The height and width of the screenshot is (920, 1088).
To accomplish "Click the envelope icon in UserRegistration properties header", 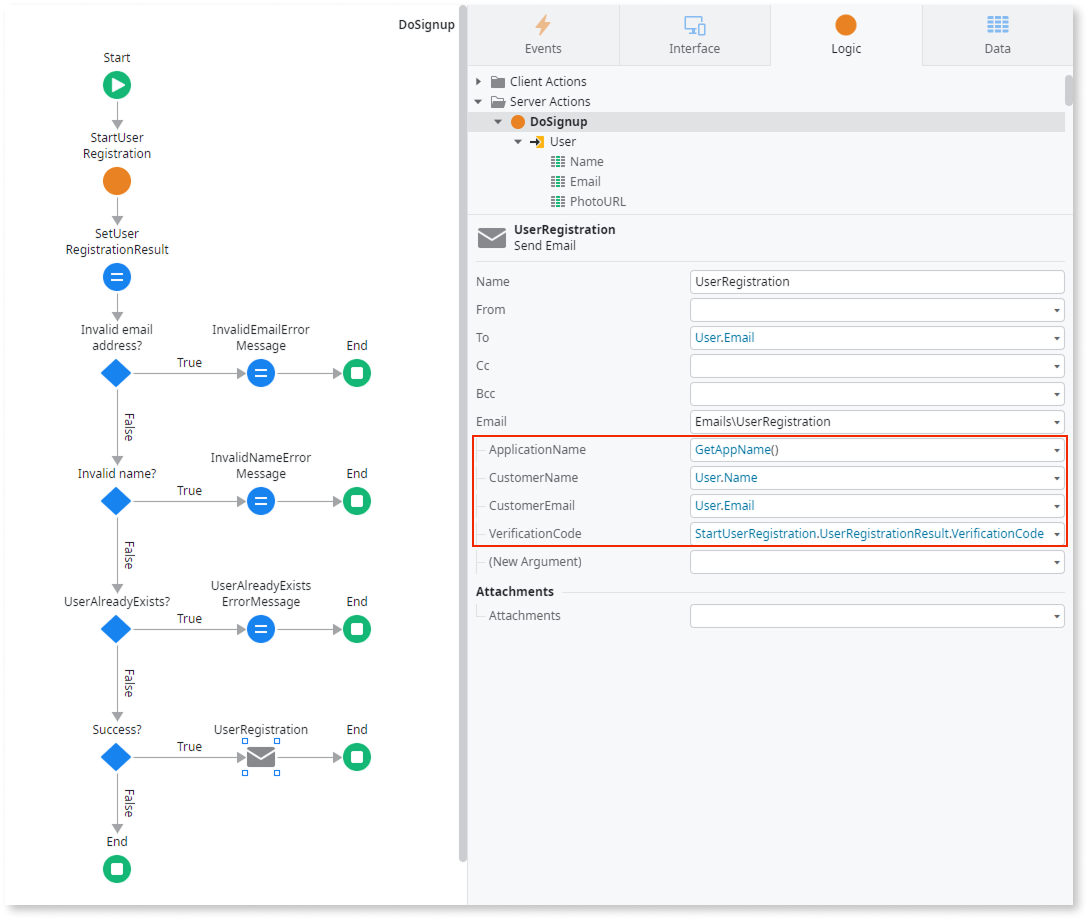I will tap(492, 238).
